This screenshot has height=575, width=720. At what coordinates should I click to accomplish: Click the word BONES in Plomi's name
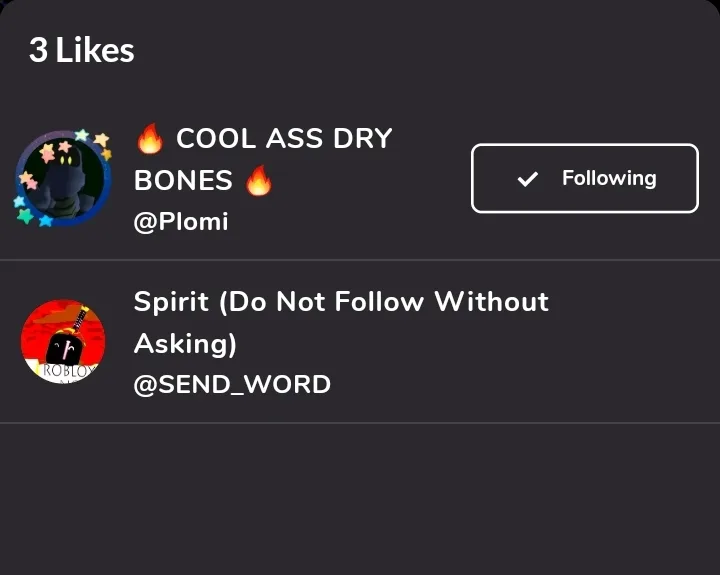[x=183, y=181]
